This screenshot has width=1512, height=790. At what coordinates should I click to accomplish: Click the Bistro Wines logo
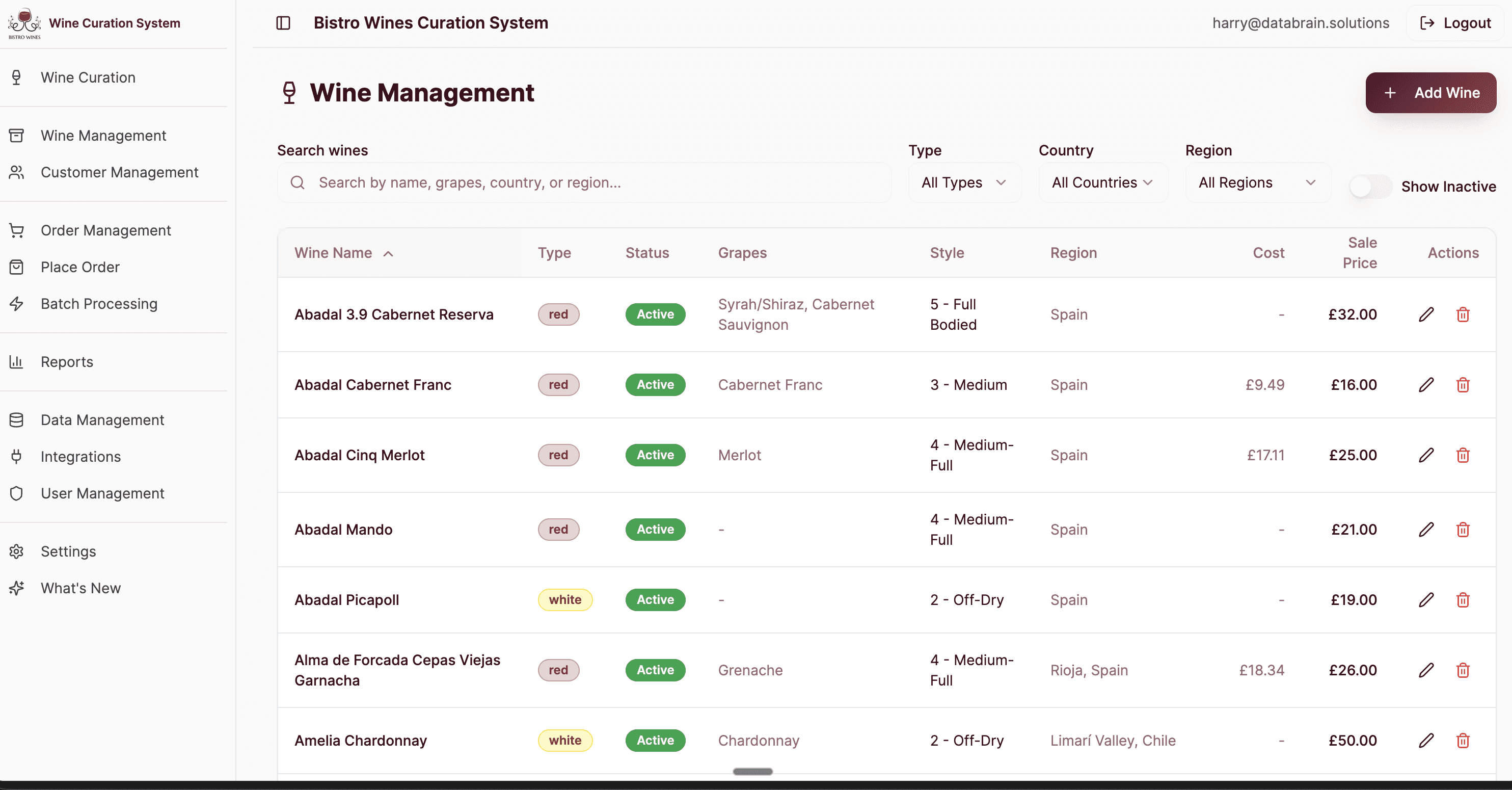coord(24,23)
